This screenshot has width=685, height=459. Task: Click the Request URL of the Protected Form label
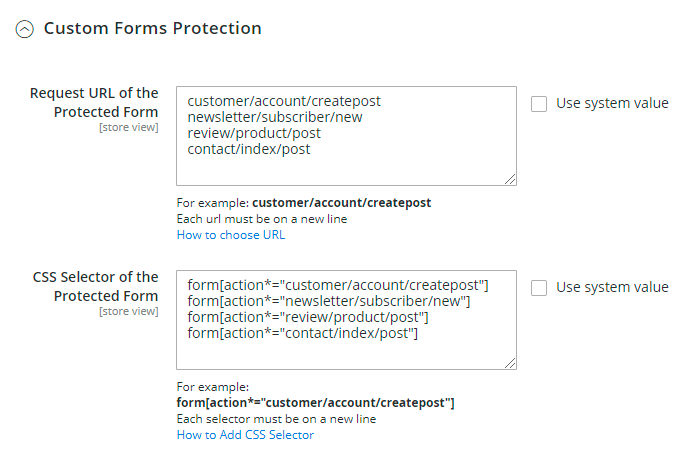[94, 102]
